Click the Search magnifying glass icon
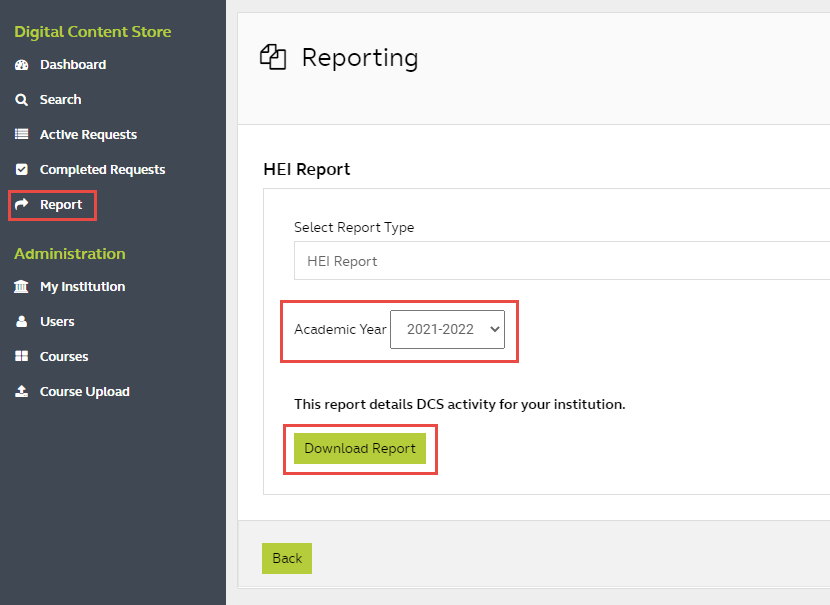Viewport: 830px width, 605px height. coord(21,100)
